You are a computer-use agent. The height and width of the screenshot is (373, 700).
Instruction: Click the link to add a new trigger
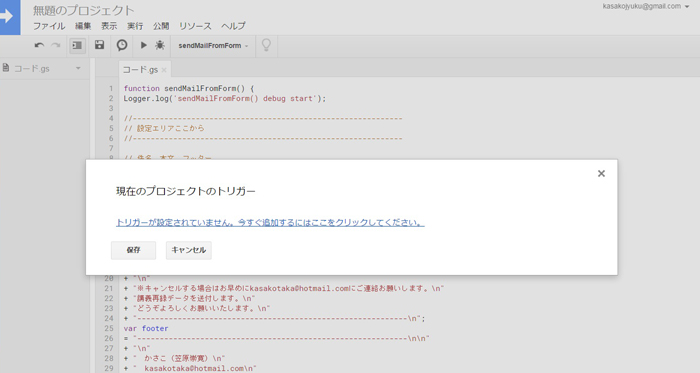coord(270,222)
